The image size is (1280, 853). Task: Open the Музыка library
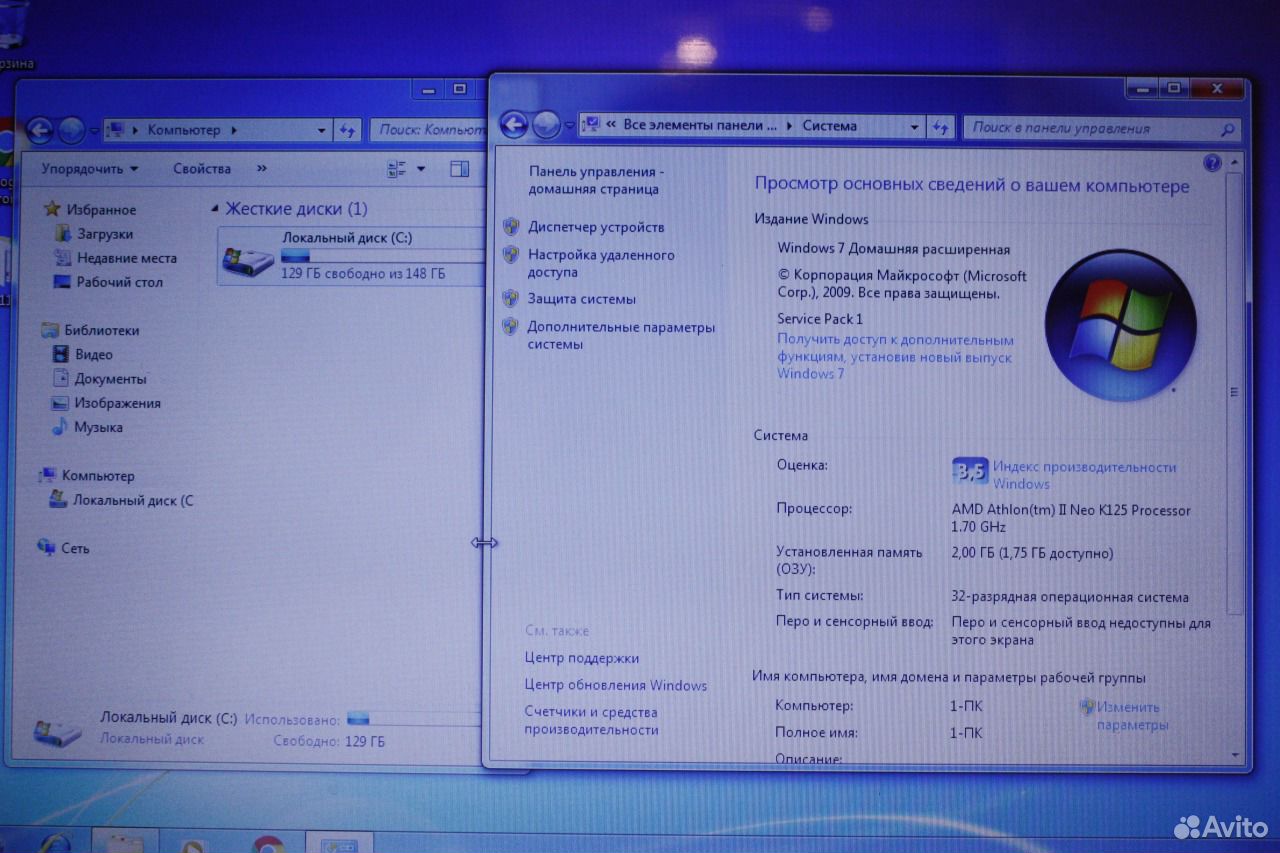point(99,427)
